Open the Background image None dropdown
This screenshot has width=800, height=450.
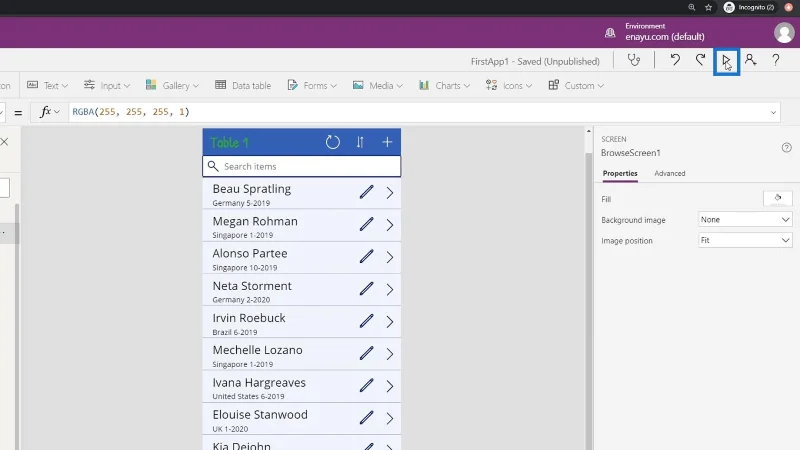point(745,219)
